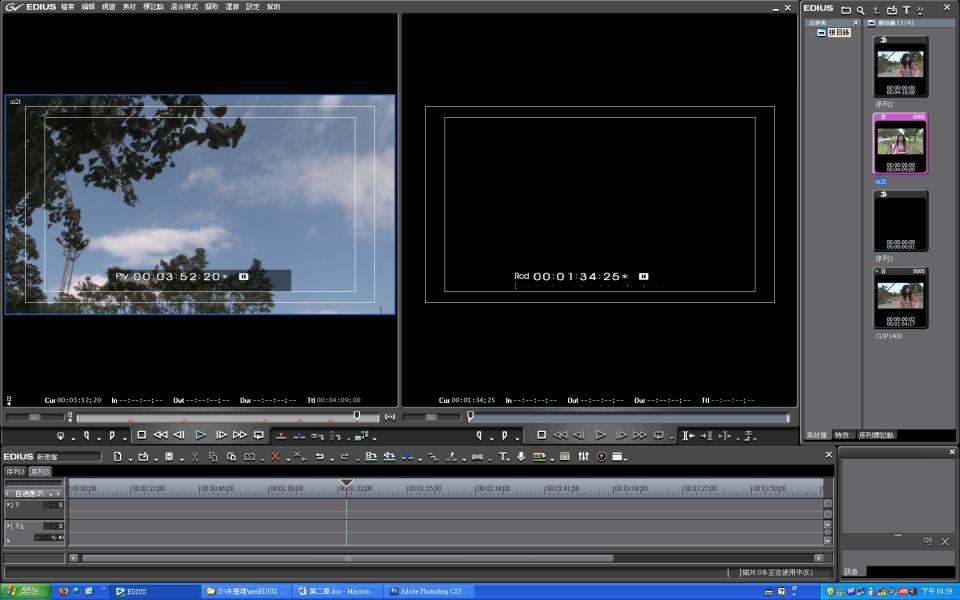Click the vectorscope color wheel icon
This screenshot has width=960, height=600.
click(x=602, y=457)
